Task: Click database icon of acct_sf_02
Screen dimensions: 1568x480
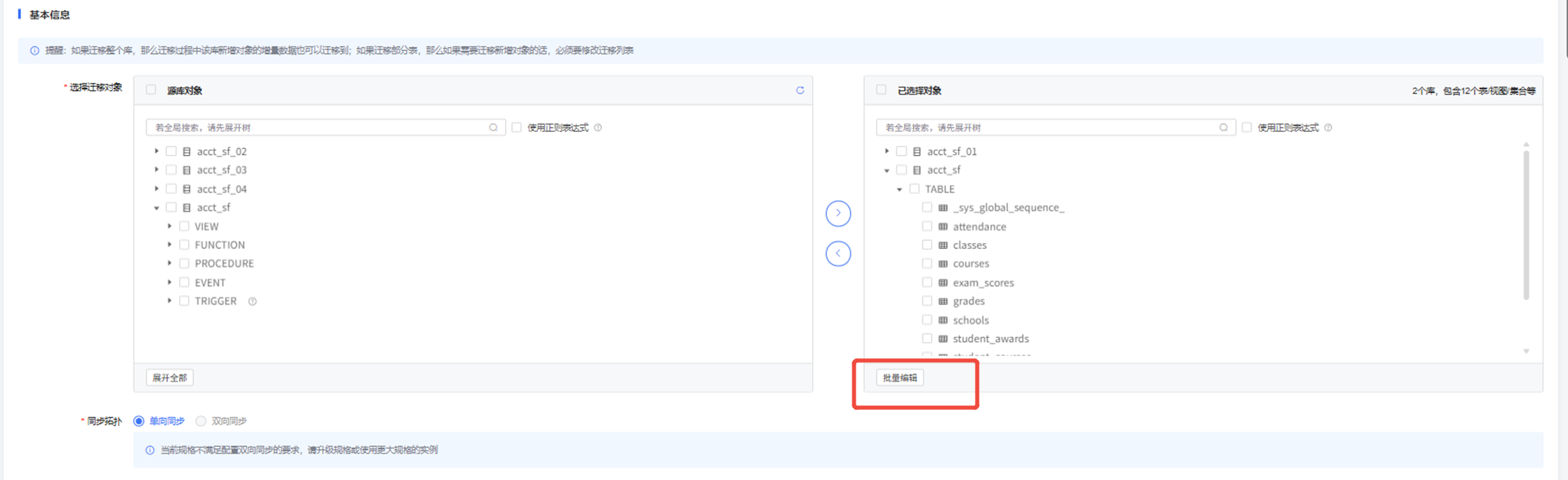Action: point(186,151)
